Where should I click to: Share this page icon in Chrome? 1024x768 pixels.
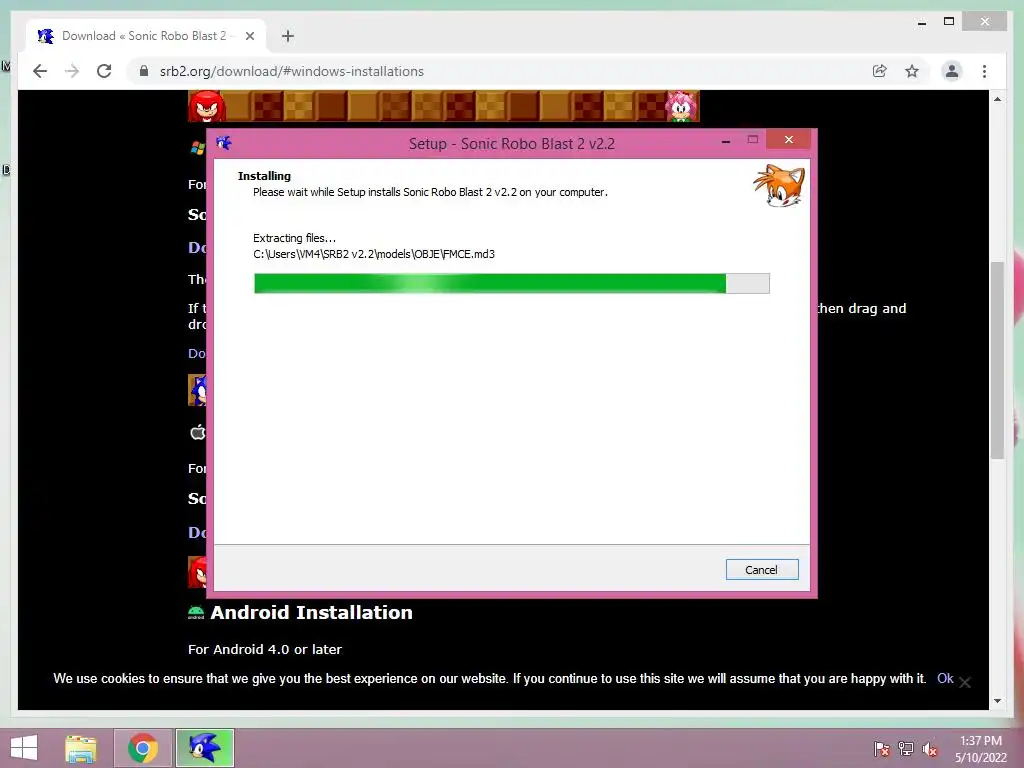tap(880, 71)
